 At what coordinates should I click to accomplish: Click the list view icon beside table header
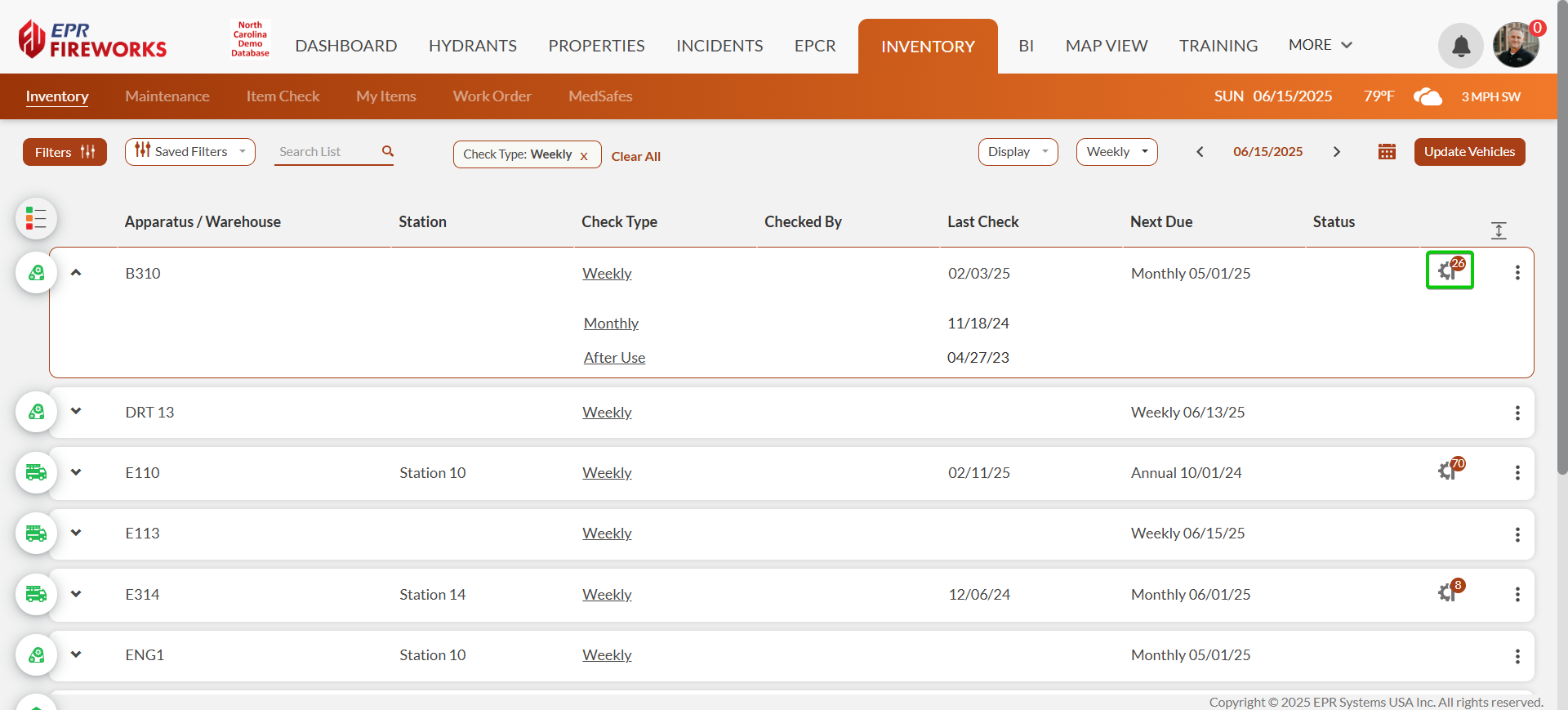(36, 219)
